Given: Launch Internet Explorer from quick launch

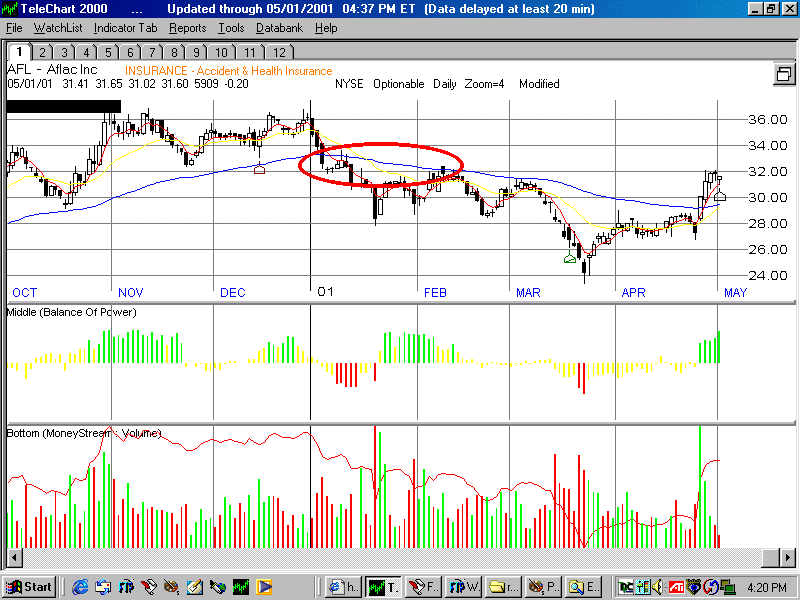Looking at the screenshot, I should 80,587.
